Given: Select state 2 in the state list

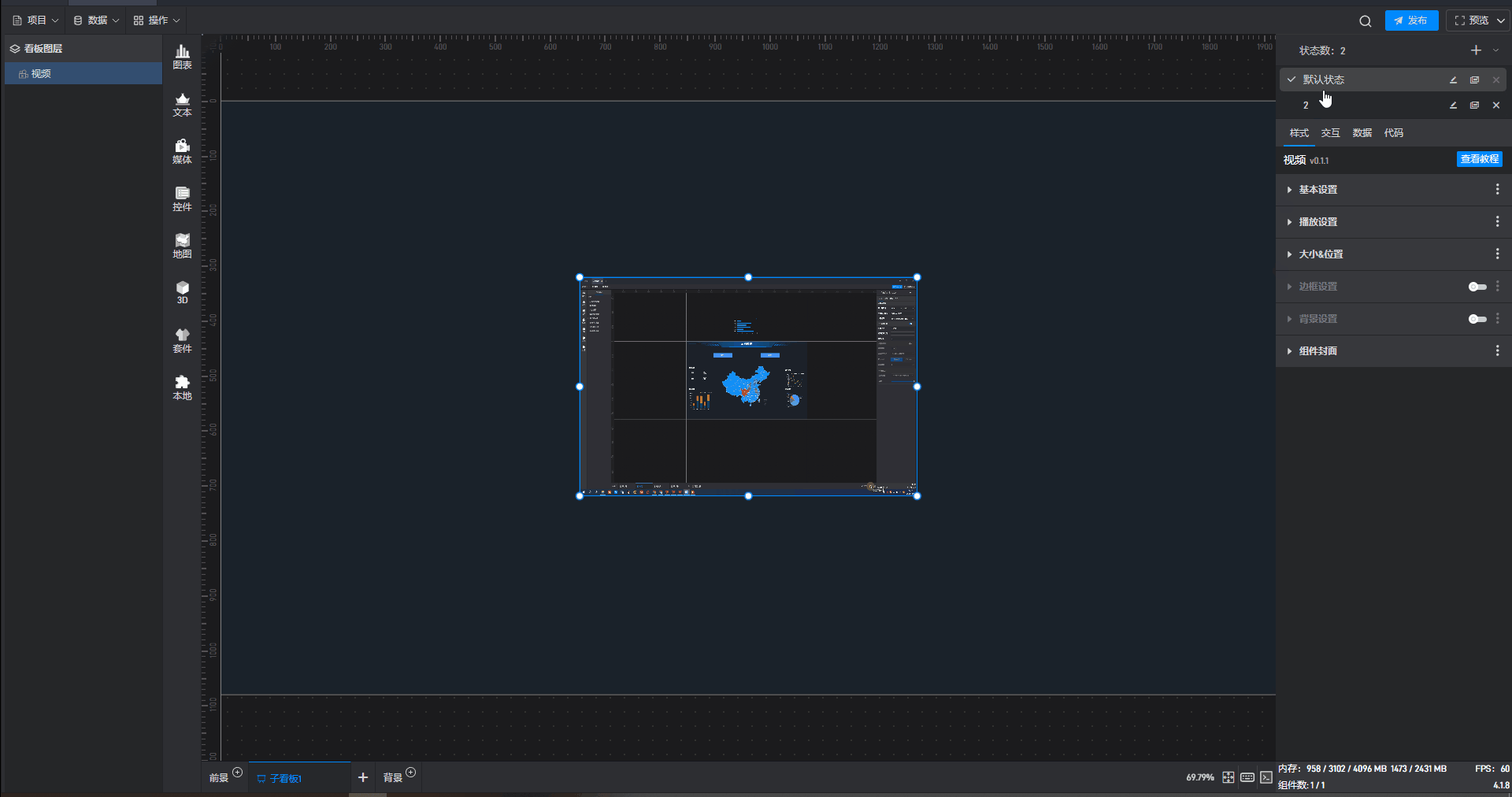Looking at the screenshot, I should click(x=1306, y=106).
